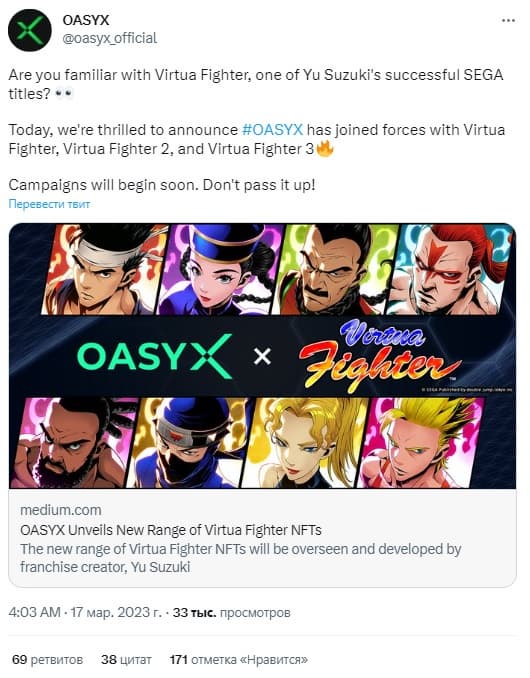Image resolution: width=530 pixels, height=678 pixels.
Task: Click the @oasyx_official handle
Action: [x=110, y=38]
